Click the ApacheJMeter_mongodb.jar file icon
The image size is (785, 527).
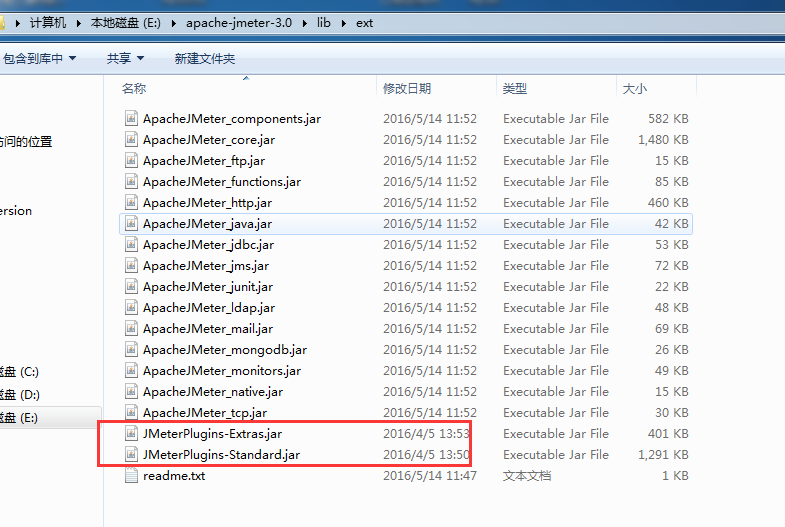131,349
